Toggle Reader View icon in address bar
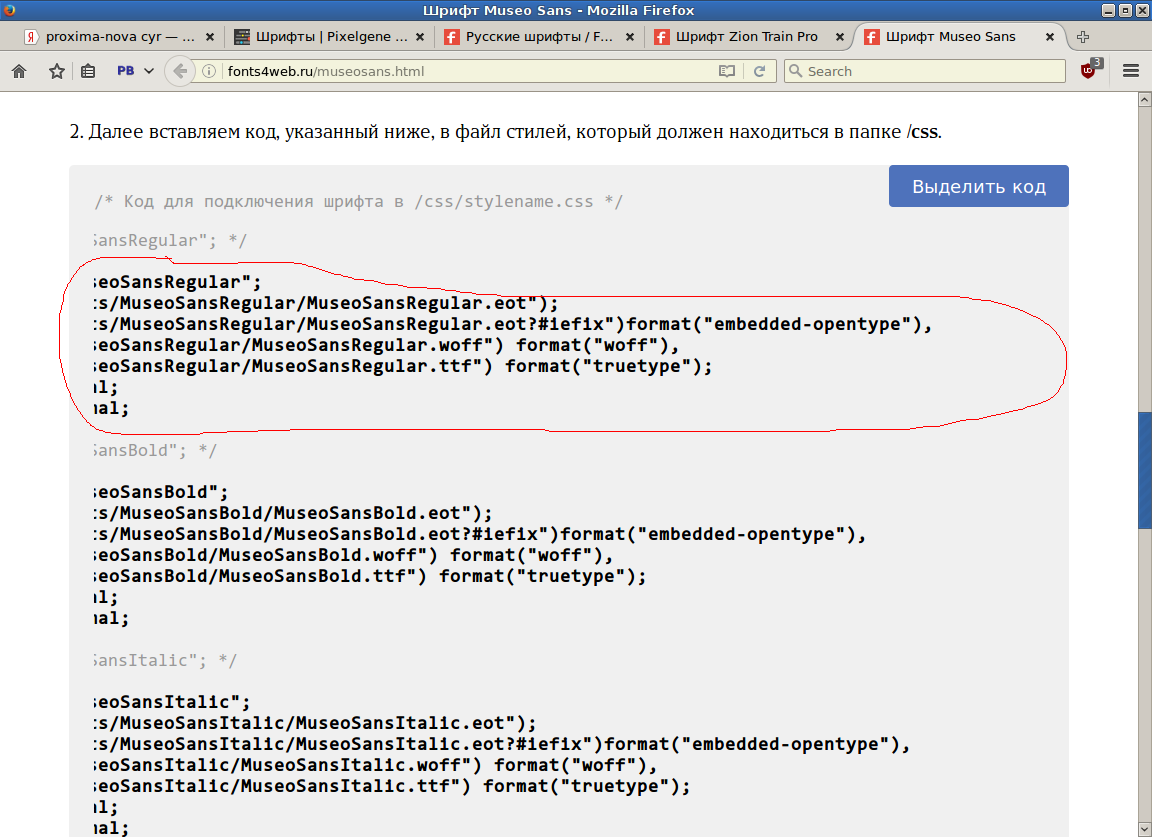Viewport: 1152px width, 837px height. click(727, 71)
